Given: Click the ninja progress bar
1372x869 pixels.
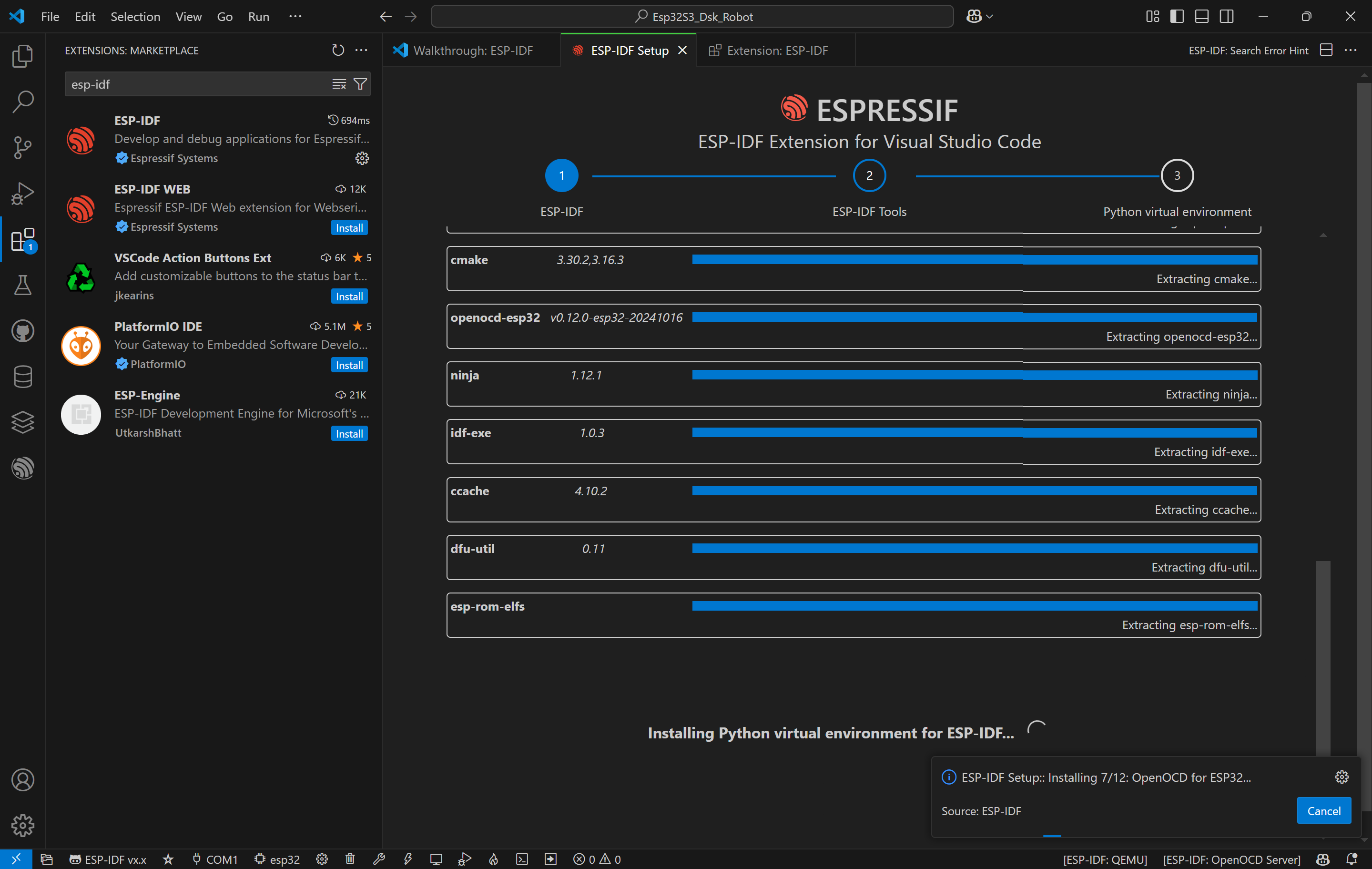Looking at the screenshot, I should pos(974,375).
